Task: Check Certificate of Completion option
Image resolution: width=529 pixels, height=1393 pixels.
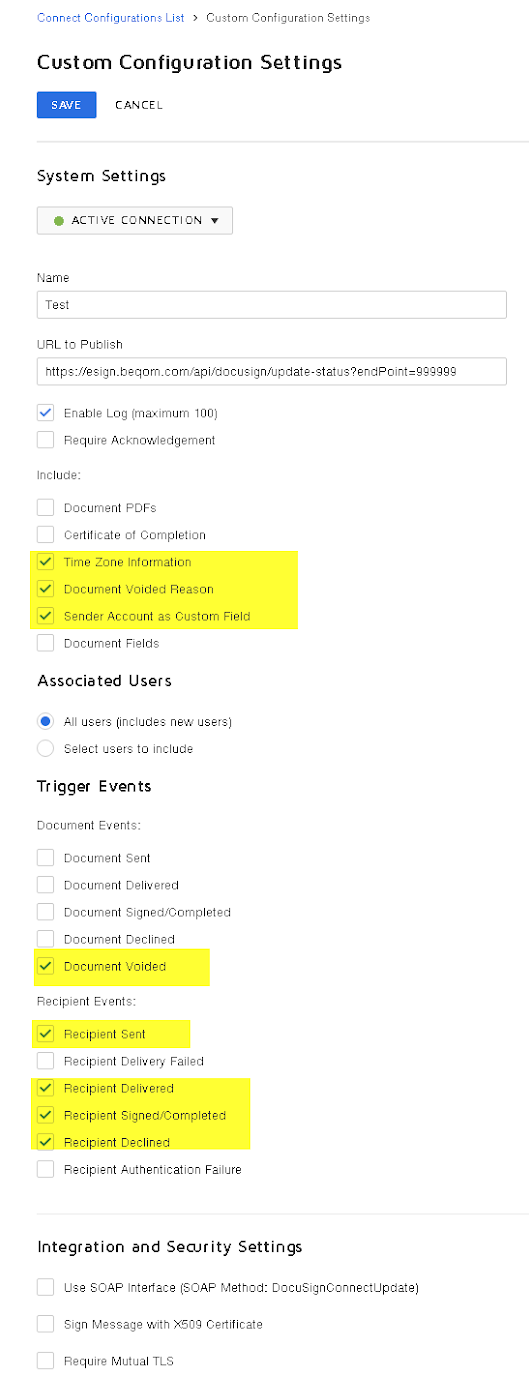Action: coord(45,535)
